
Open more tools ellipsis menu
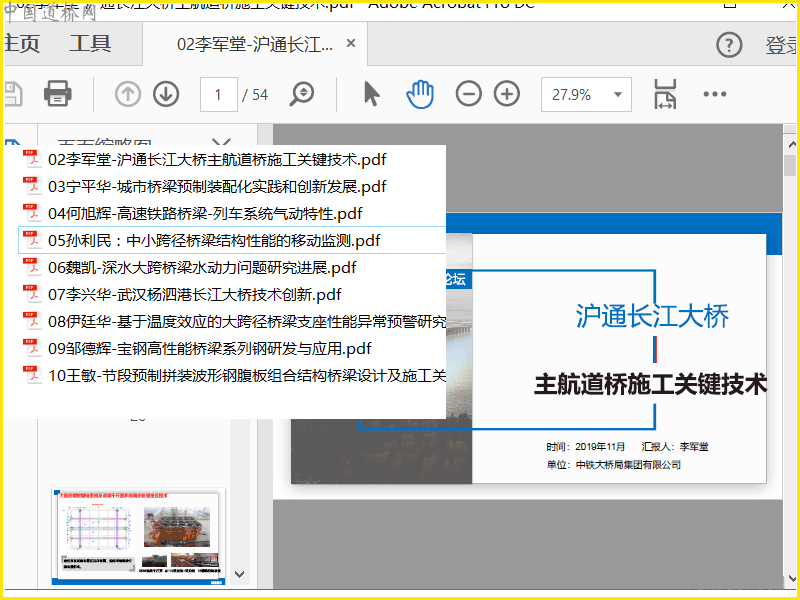coord(715,94)
